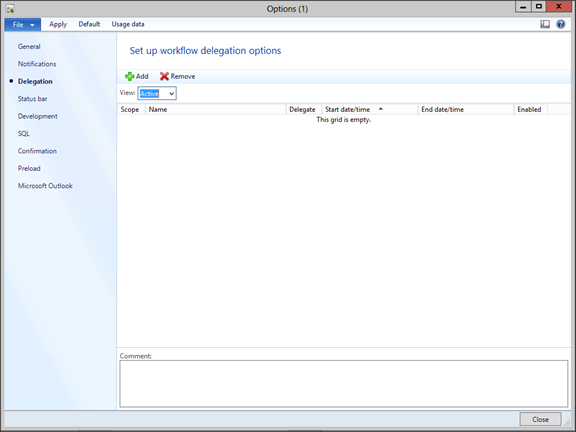Click the red Remove X icon
The height and width of the screenshot is (432, 576).
(x=164, y=76)
